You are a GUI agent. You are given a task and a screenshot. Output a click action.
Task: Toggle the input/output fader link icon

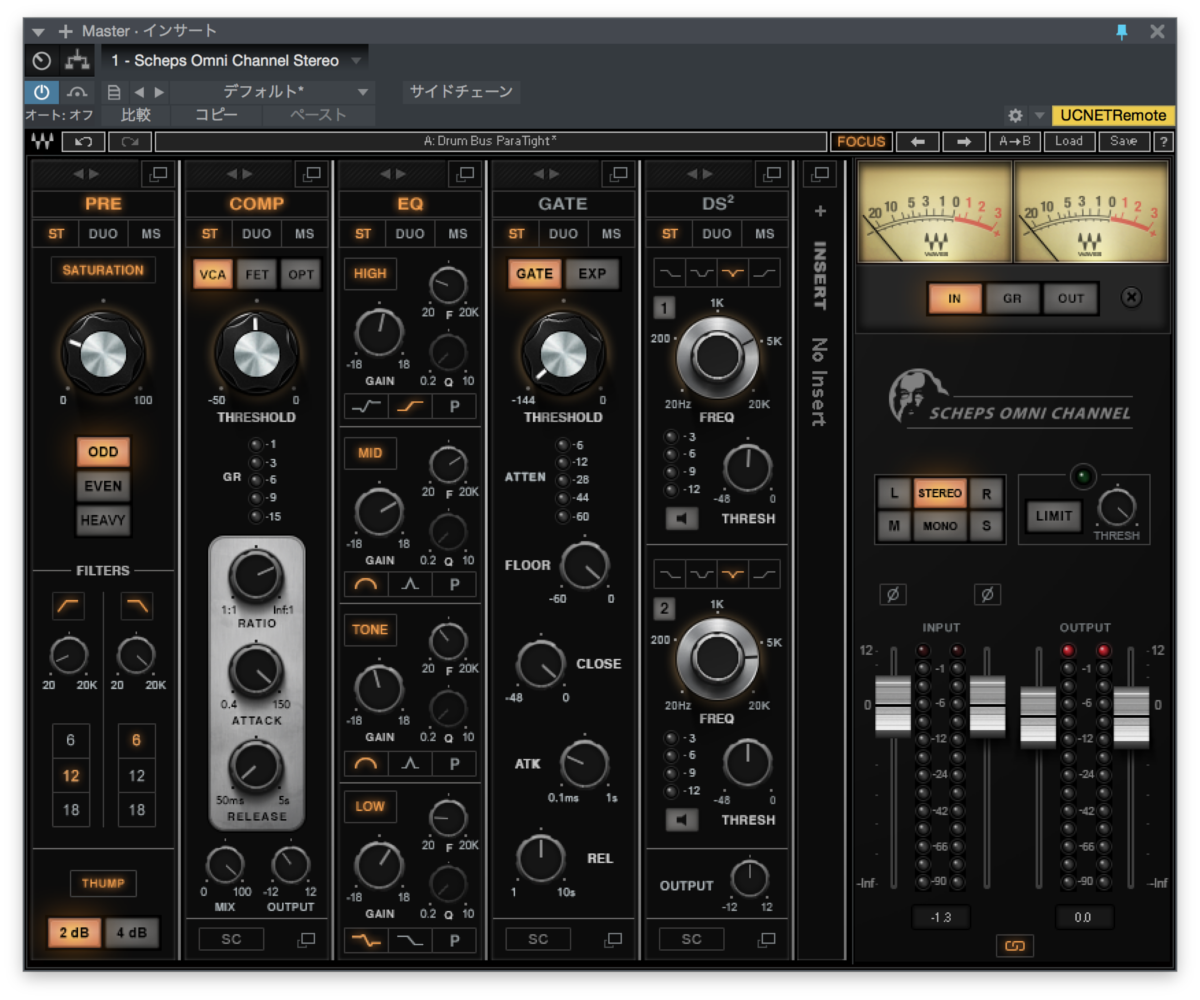1014,945
